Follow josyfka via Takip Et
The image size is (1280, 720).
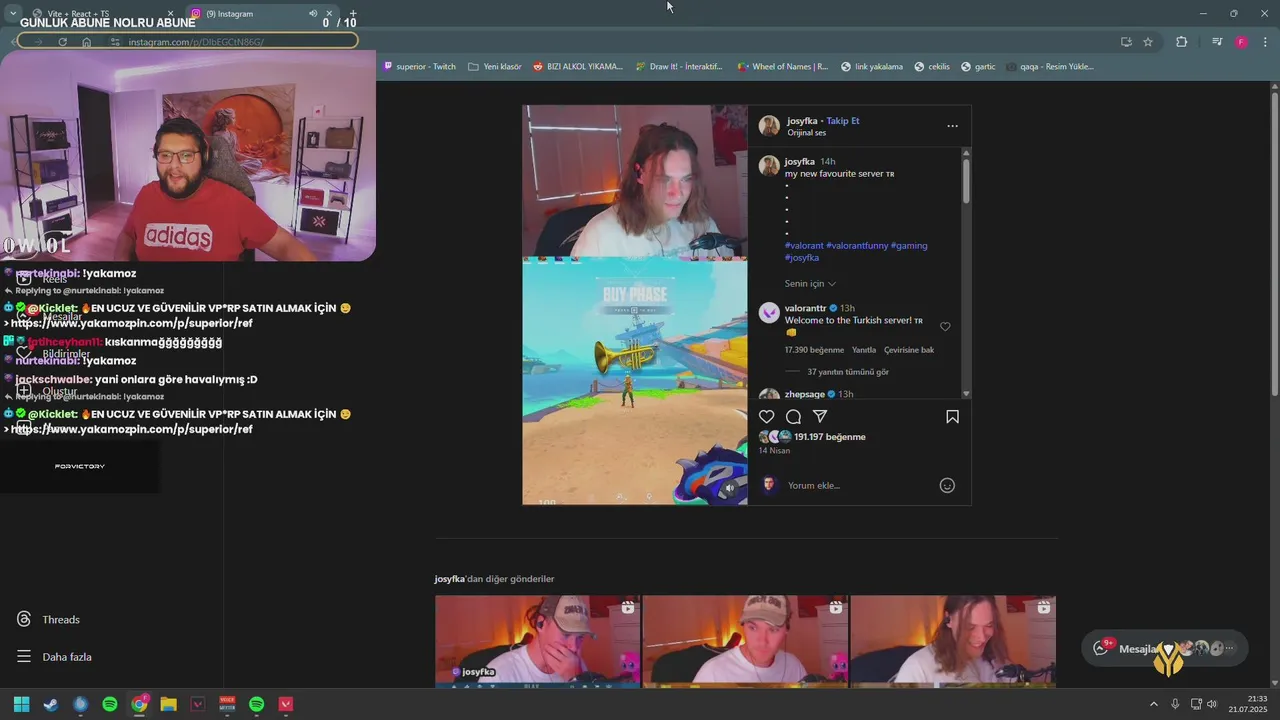(x=842, y=121)
